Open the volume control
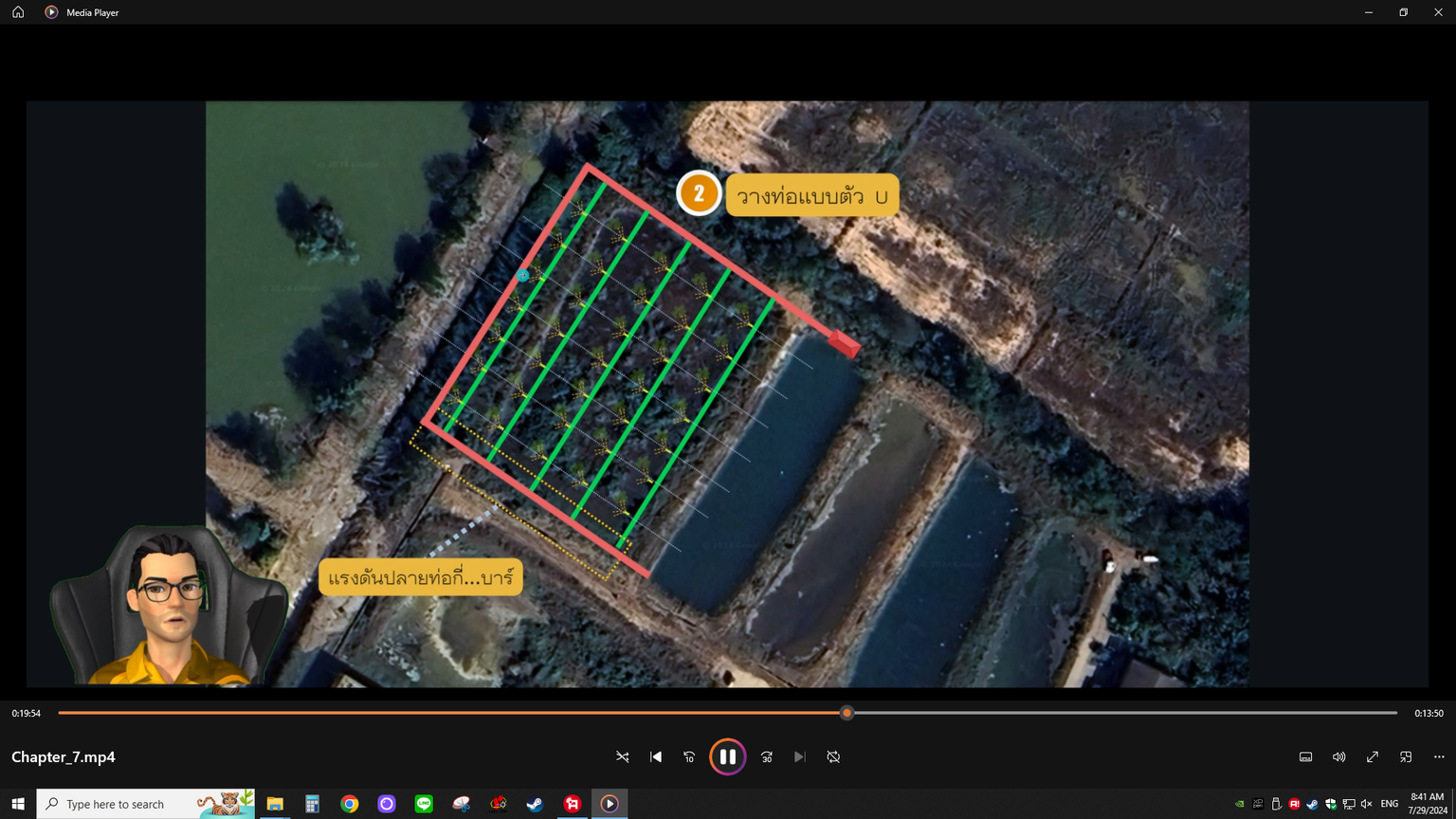Image resolution: width=1456 pixels, height=819 pixels. tap(1338, 756)
